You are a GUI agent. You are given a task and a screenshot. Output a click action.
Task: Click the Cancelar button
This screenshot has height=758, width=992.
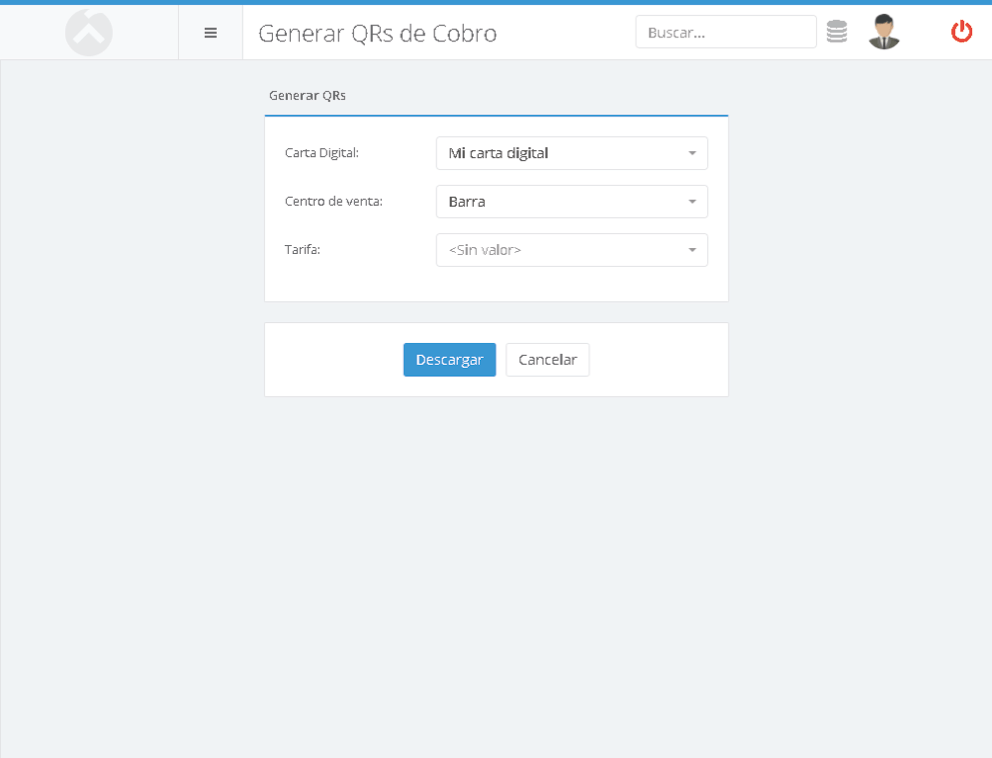[547, 360]
